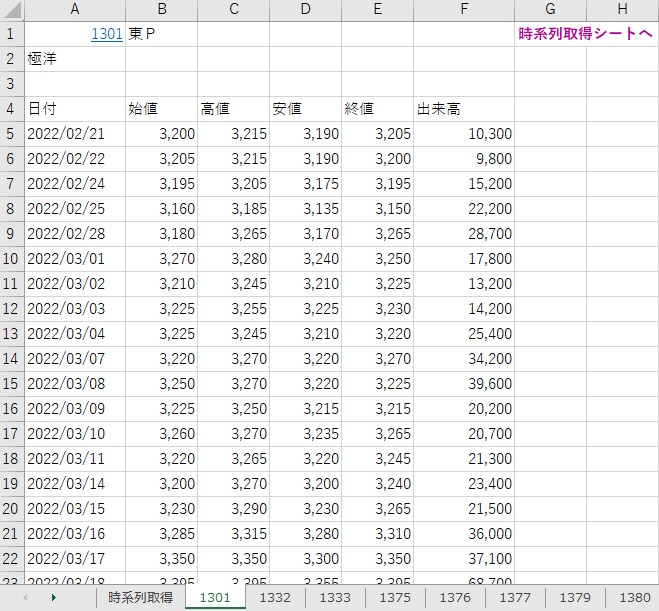This screenshot has width=659, height=611.
Task: Click the next sheet navigation arrow
Action: point(53,597)
